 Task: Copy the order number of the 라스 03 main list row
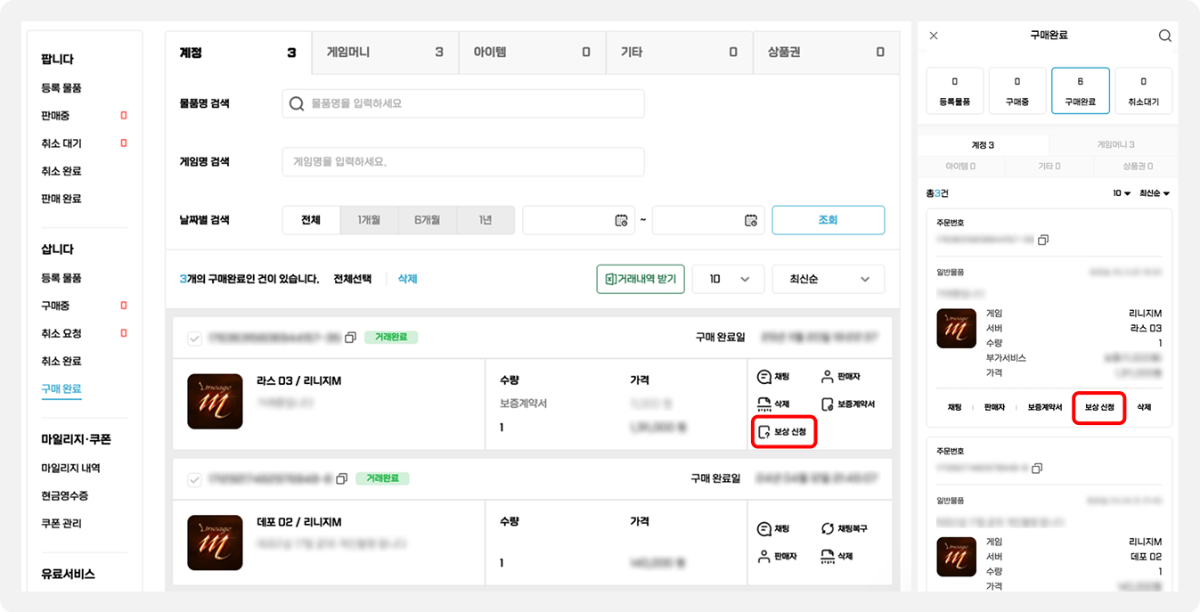350,338
